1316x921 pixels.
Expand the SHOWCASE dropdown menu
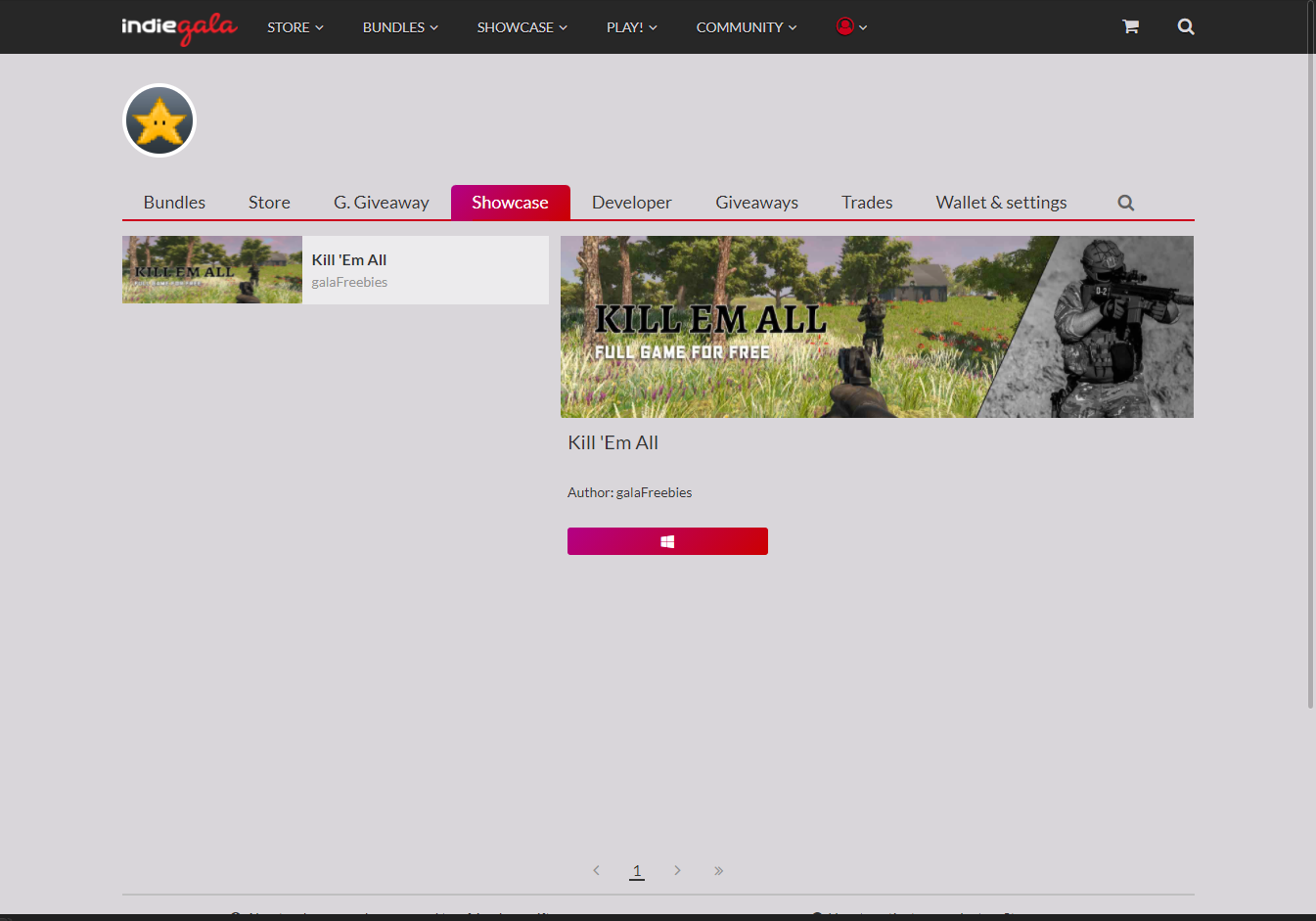[x=522, y=27]
